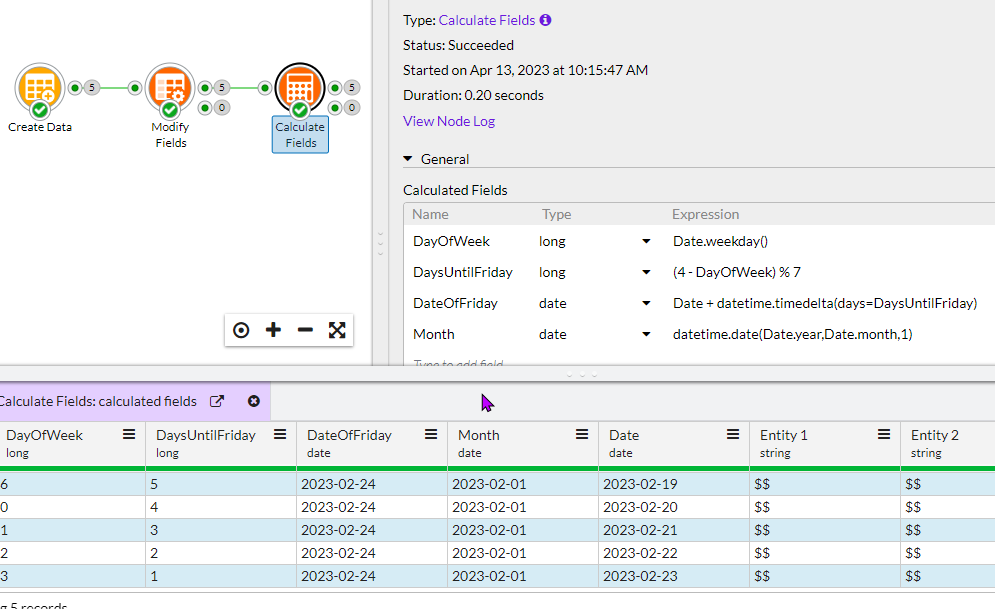The width and height of the screenshot is (995, 609).
Task: Zoom in the canvas with plus icon
Action: [273, 330]
